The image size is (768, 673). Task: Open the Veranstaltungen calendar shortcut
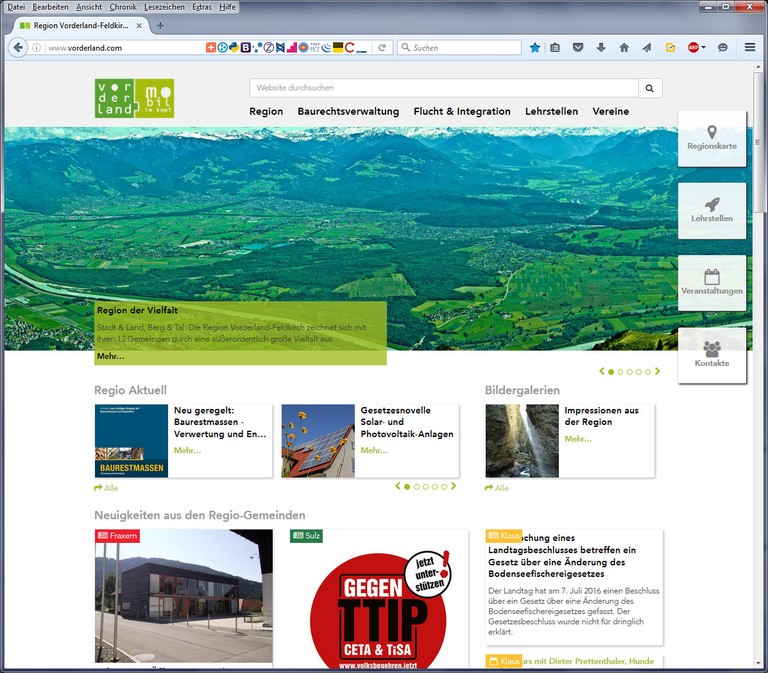[711, 282]
